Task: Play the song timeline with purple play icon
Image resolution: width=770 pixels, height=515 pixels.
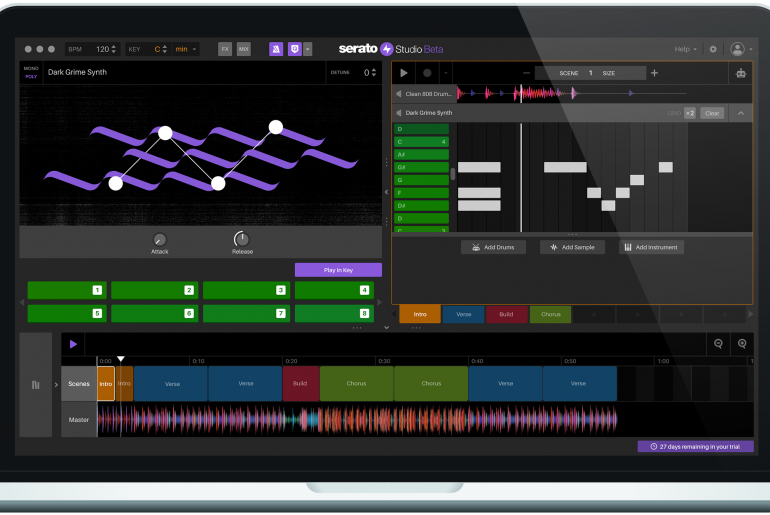Action: pos(73,344)
